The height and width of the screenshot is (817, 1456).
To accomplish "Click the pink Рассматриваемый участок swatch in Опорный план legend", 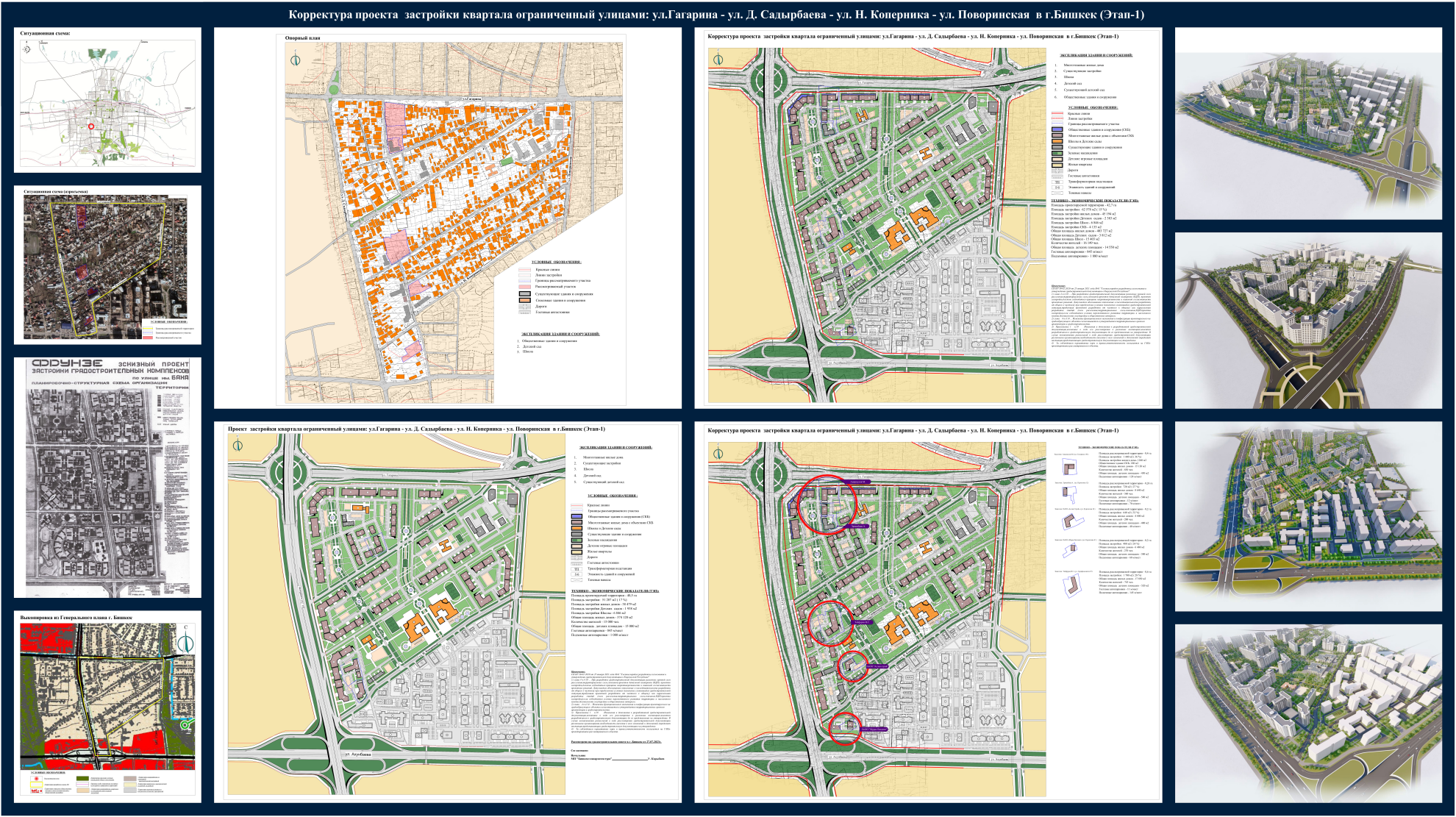I will click(524, 287).
